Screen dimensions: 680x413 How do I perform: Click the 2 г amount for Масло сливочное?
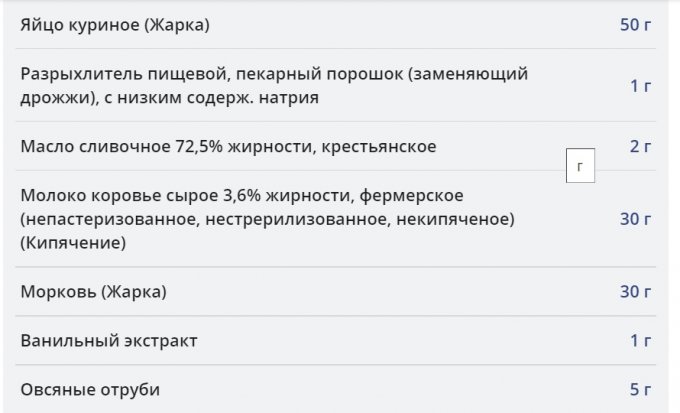641,147
